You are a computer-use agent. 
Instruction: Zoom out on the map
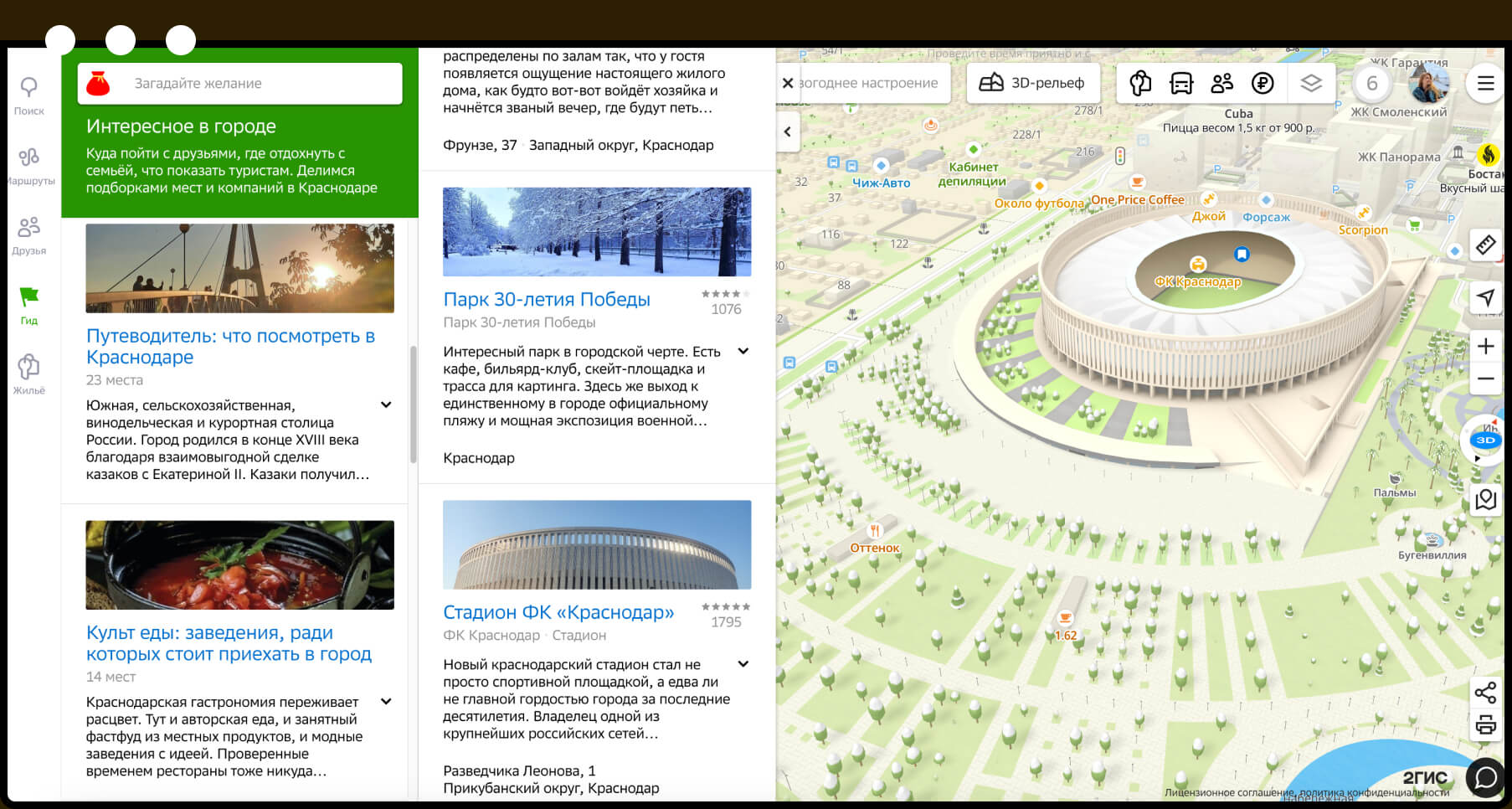pos(1485,379)
